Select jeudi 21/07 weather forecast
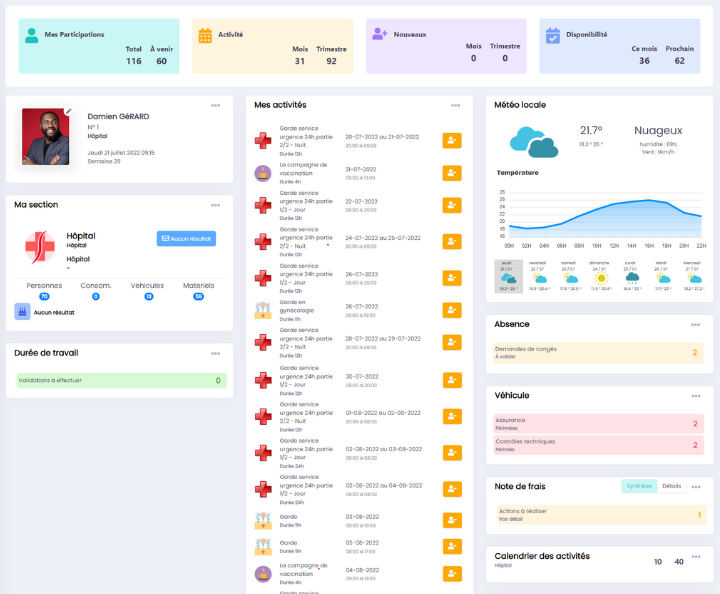This screenshot has width=720, height=594. (508, 276)
